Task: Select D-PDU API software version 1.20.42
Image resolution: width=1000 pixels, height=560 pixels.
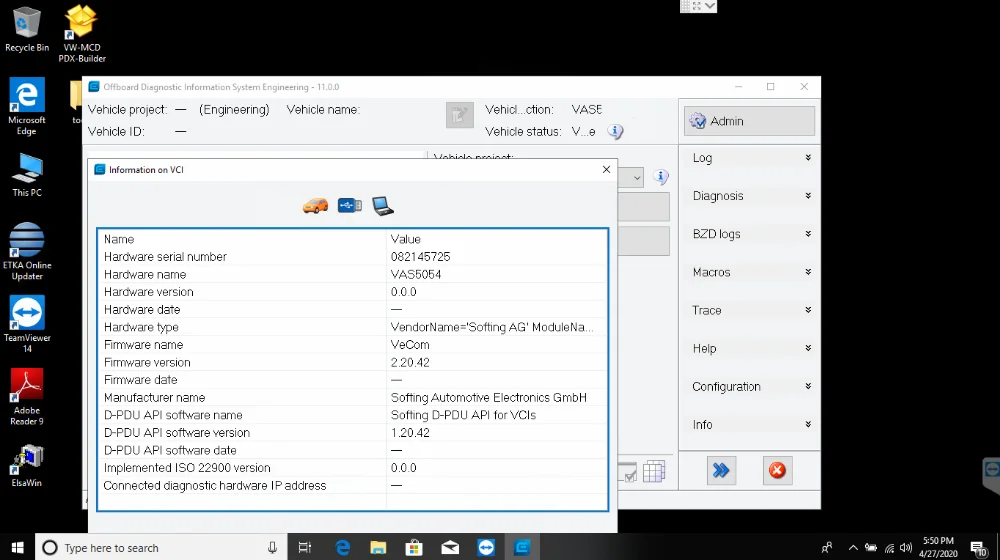Action: coord(410,433)
